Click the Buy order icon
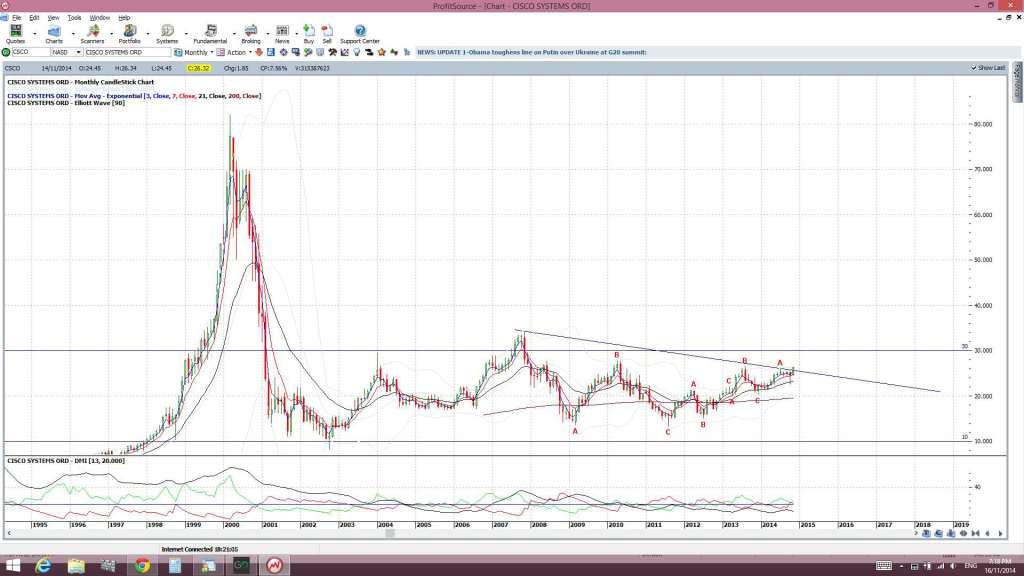 pos(309,31)
